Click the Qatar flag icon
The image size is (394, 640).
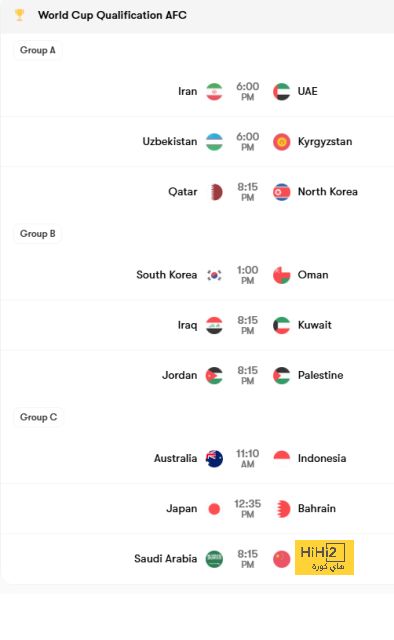(216, 192)
